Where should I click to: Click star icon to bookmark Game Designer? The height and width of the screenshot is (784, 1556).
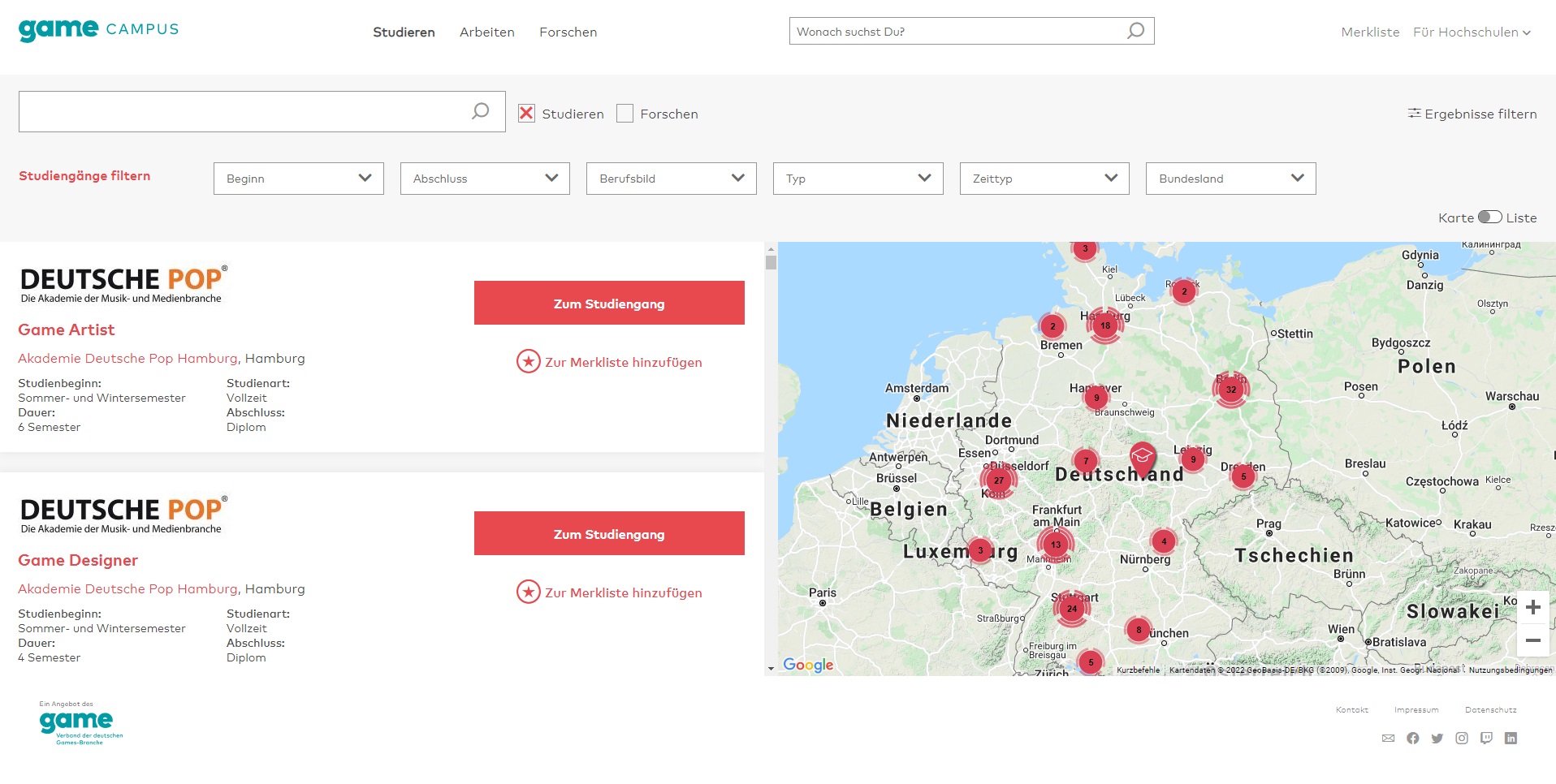(x=528, y=592)
